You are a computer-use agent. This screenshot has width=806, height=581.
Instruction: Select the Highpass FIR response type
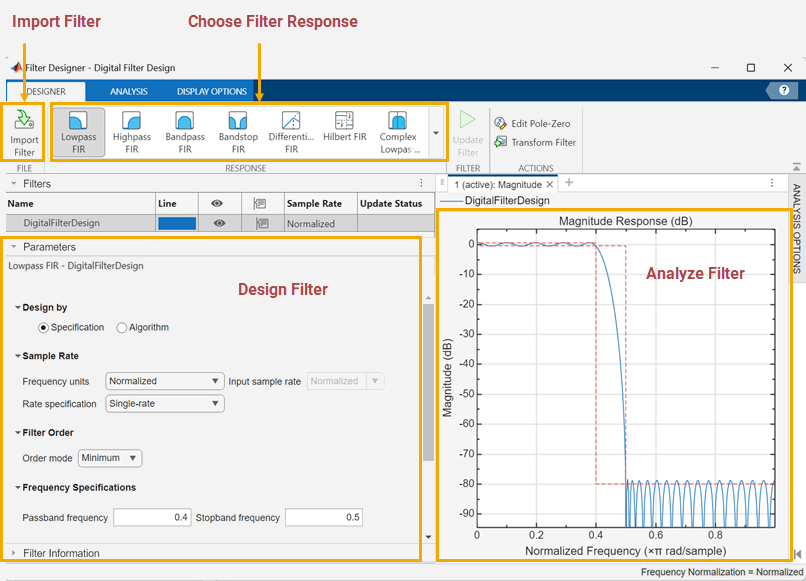(x=131, y=131)
